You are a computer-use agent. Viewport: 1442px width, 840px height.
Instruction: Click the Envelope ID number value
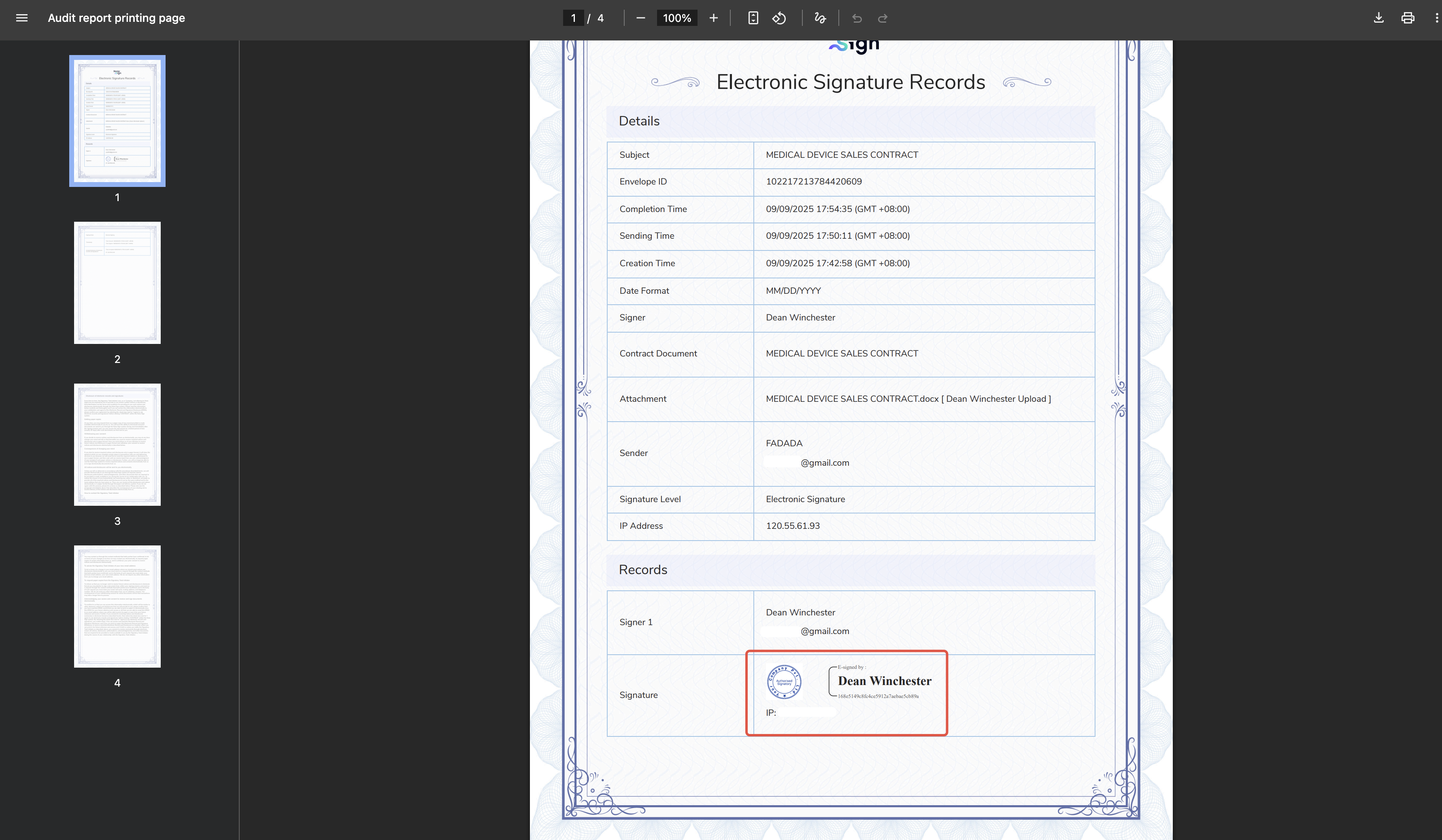point(814,181)
